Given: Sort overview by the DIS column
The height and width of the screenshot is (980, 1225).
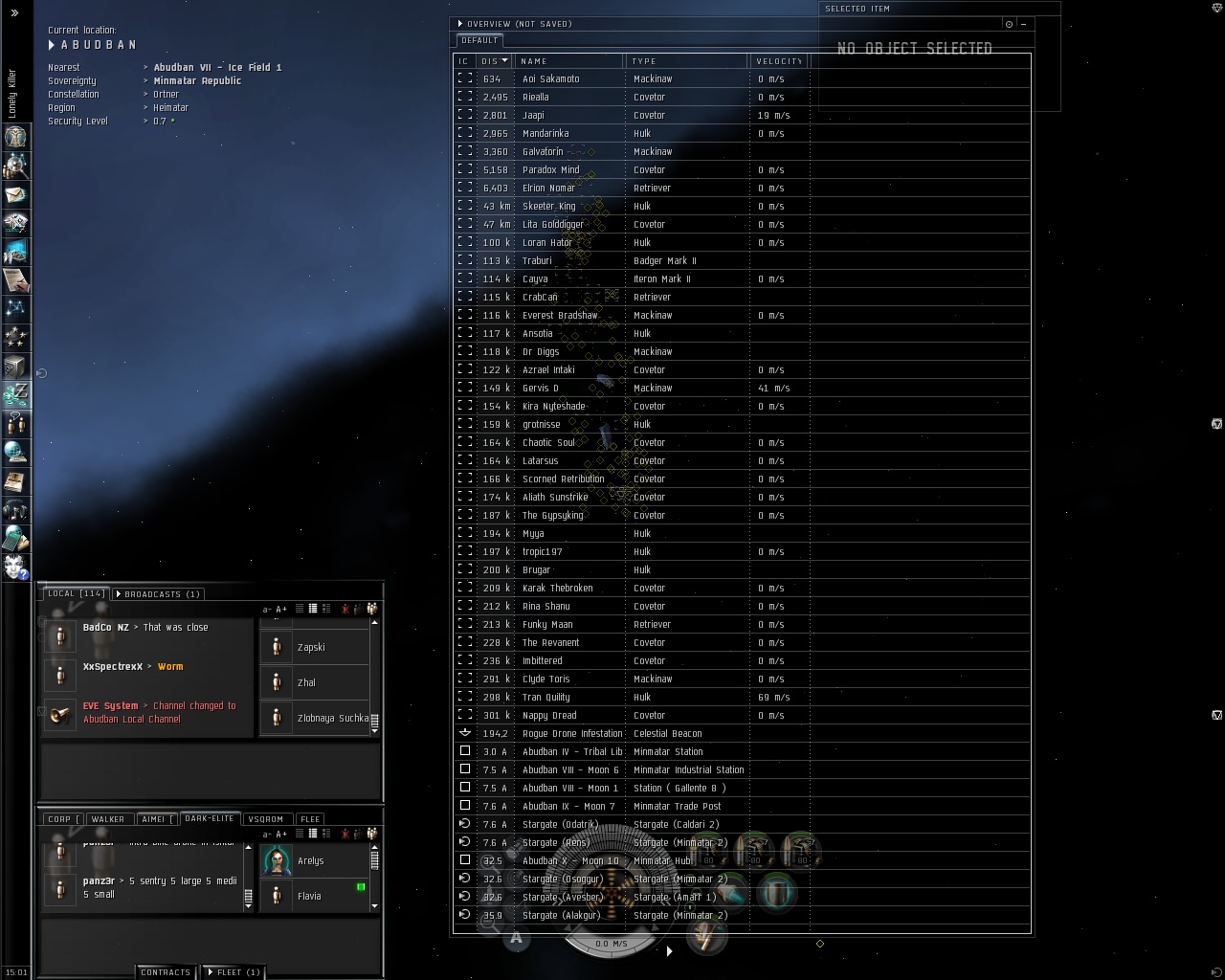Looking at the screenshot, I should point(494,61).
